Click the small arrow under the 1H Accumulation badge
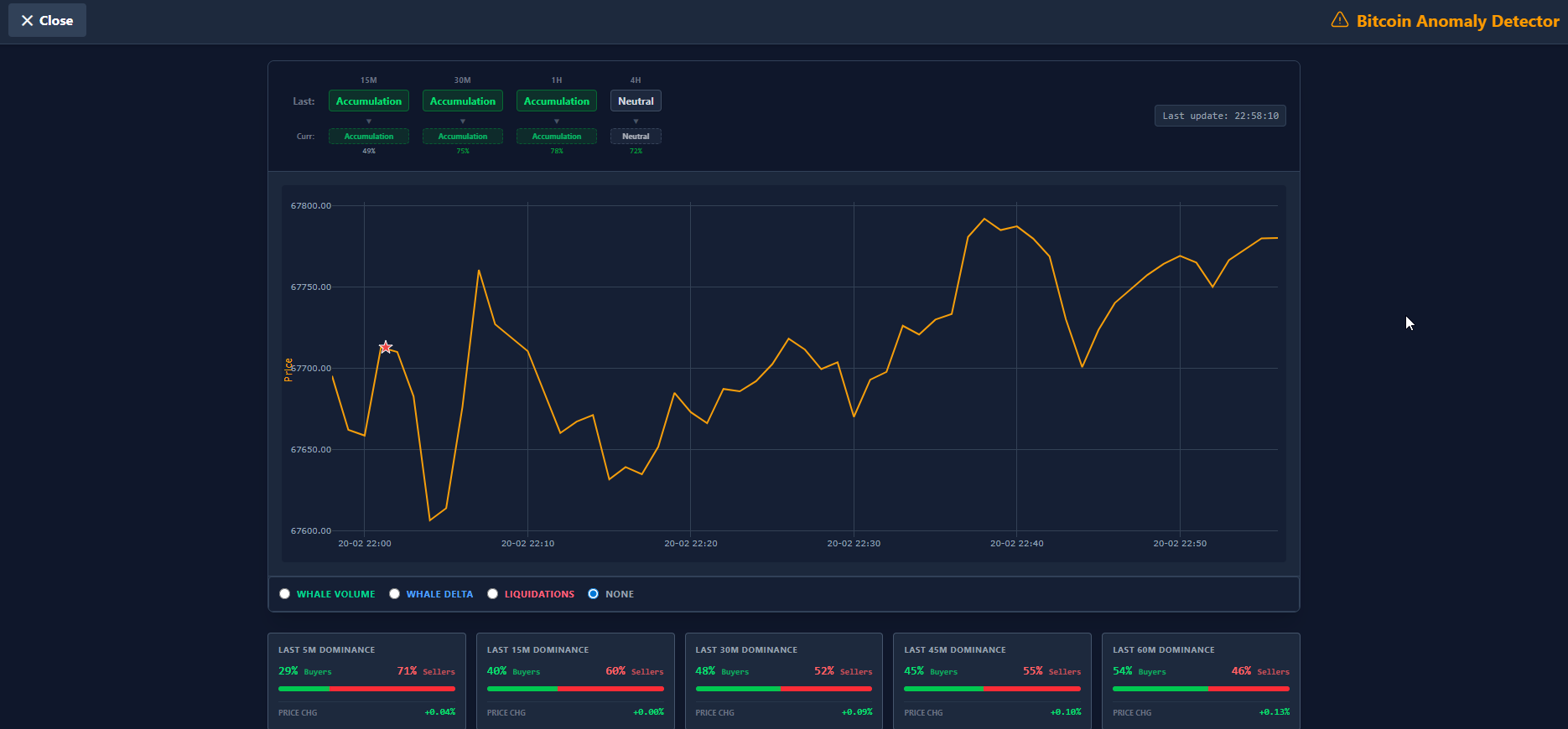The image size is (1568, 729). click(557, 121)
